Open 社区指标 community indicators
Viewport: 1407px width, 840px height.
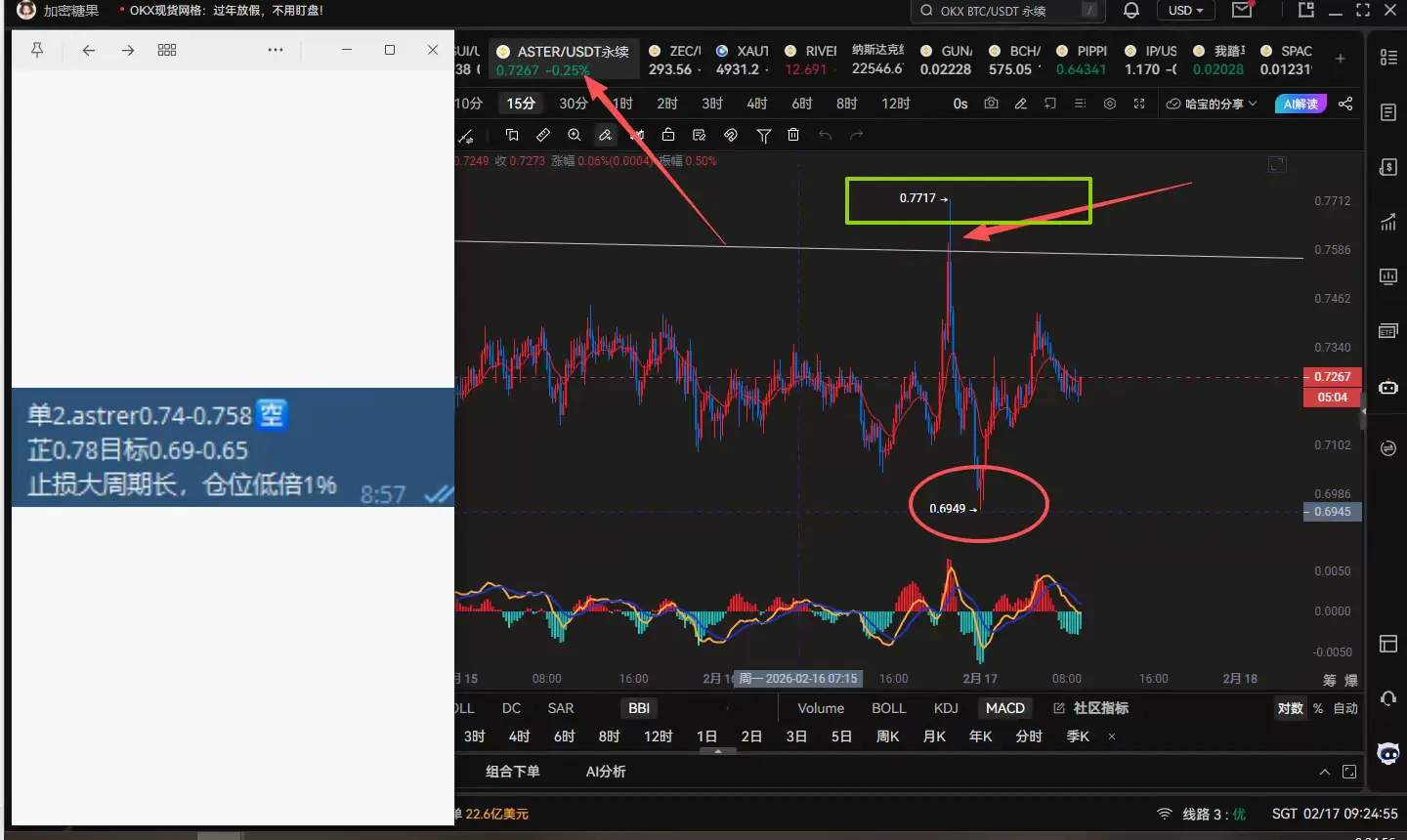point(1090,708)
